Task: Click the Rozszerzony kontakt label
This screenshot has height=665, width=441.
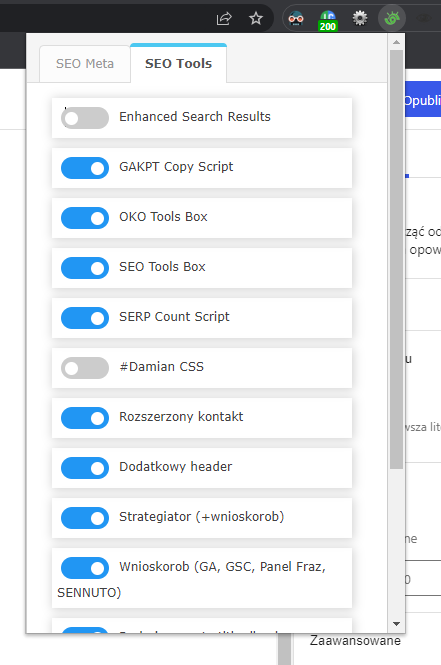Action: [x=181, y=417]
